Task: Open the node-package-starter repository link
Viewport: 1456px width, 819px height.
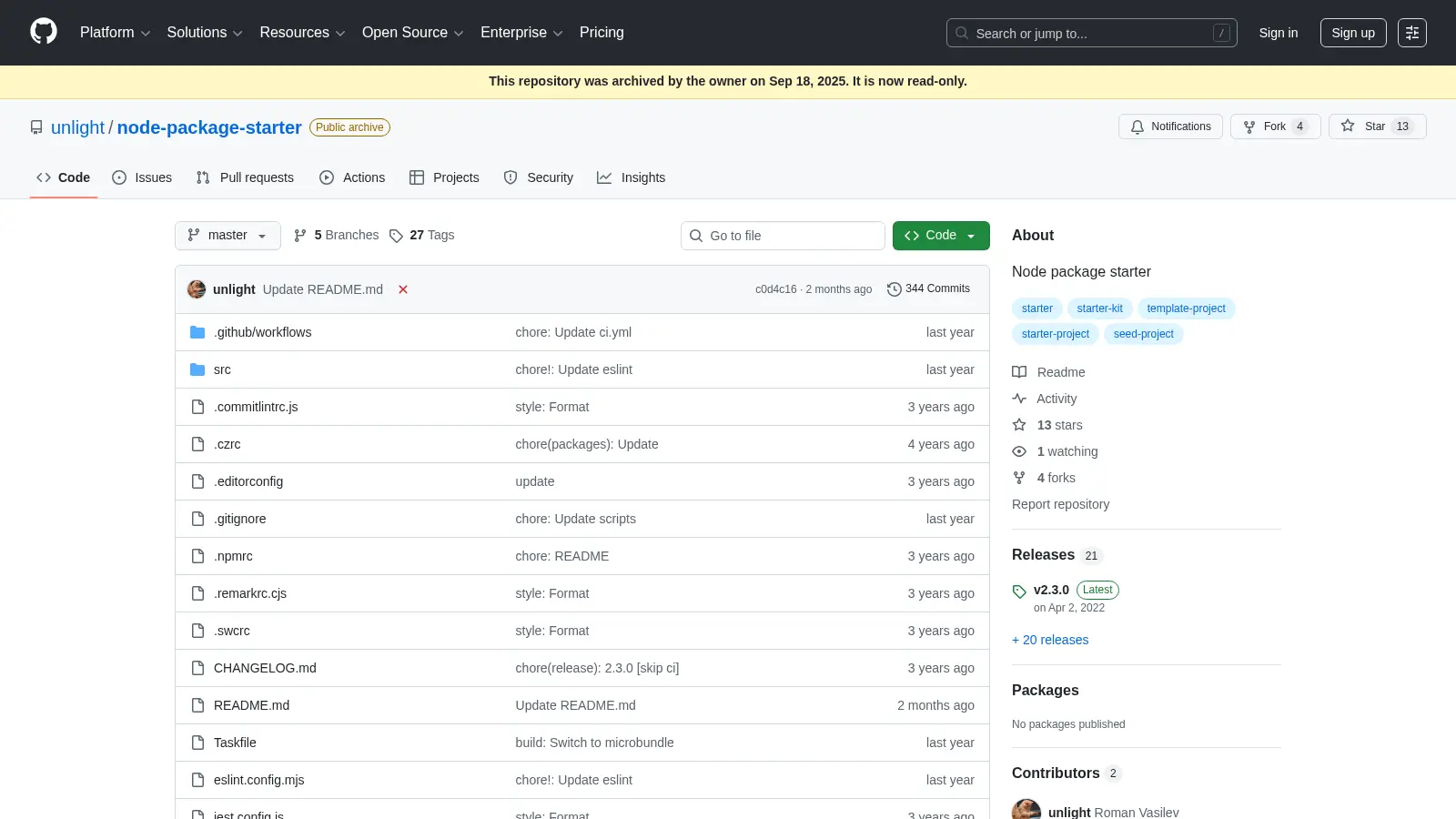Action: 209,127
